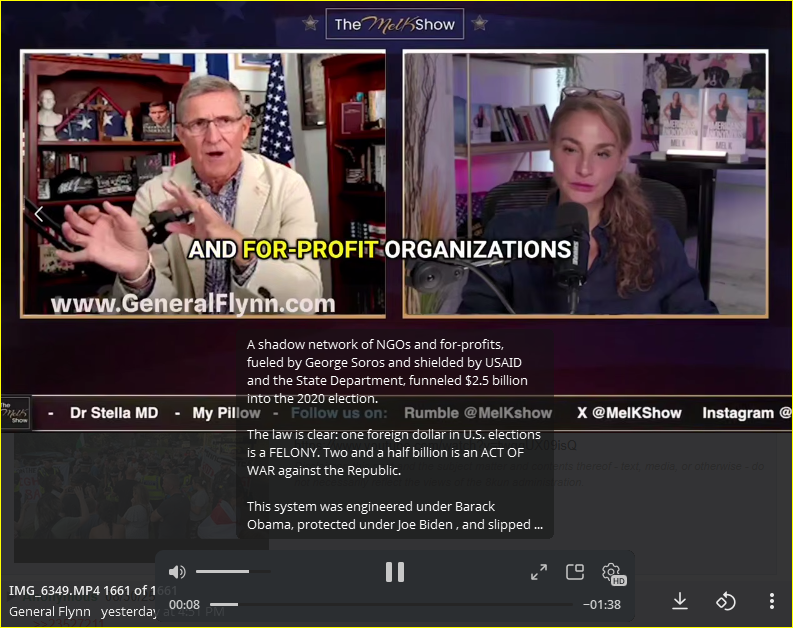Screen dimensions: 793x628
Task: Pause the video playback
Action: click(x=394, y=572)
